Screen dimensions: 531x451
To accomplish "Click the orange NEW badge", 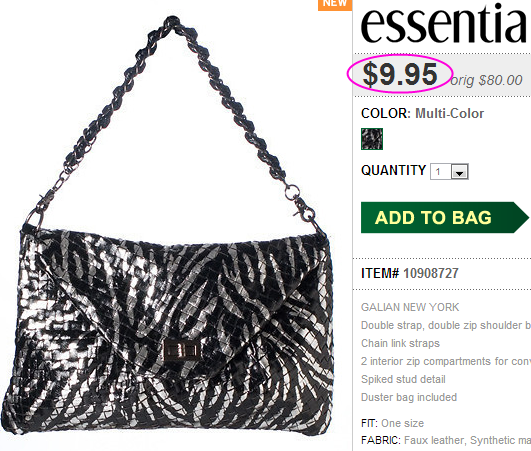I will tap(335, 5).
